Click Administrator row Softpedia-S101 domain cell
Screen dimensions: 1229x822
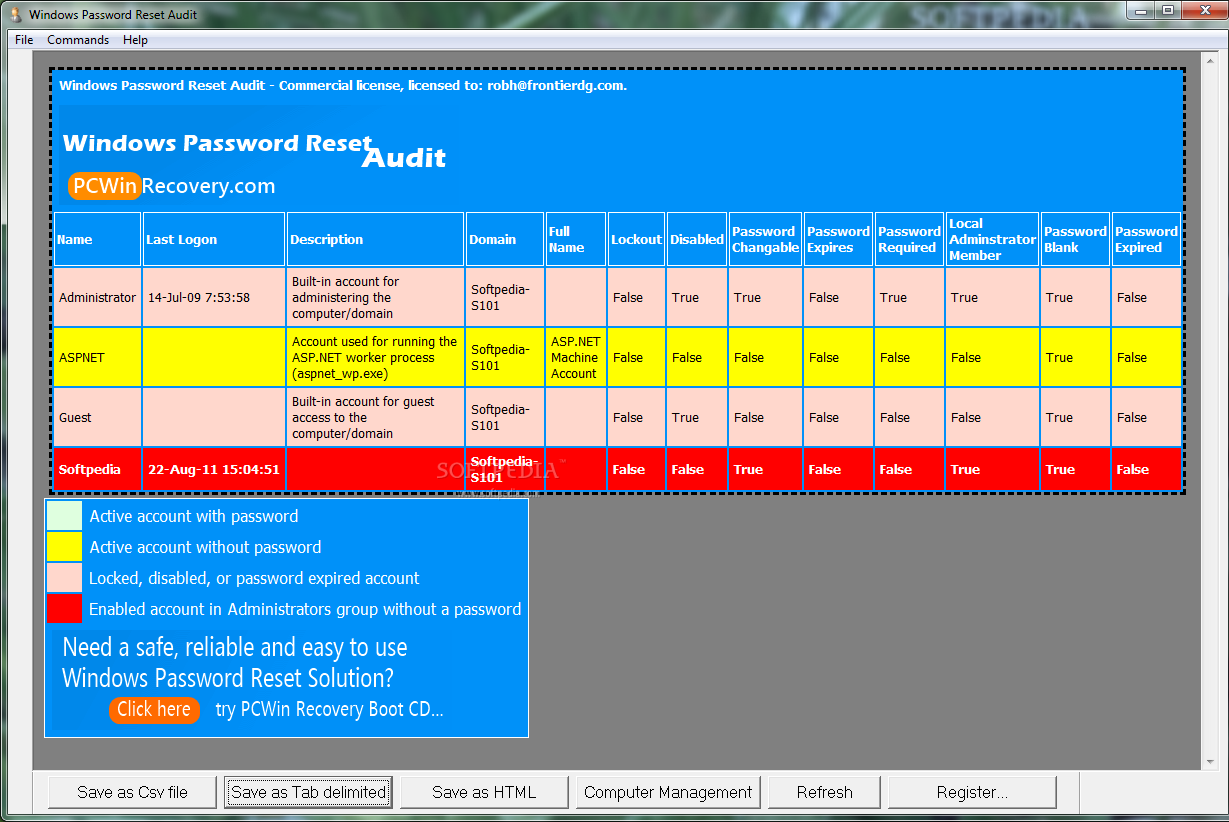tap(505, 297)
